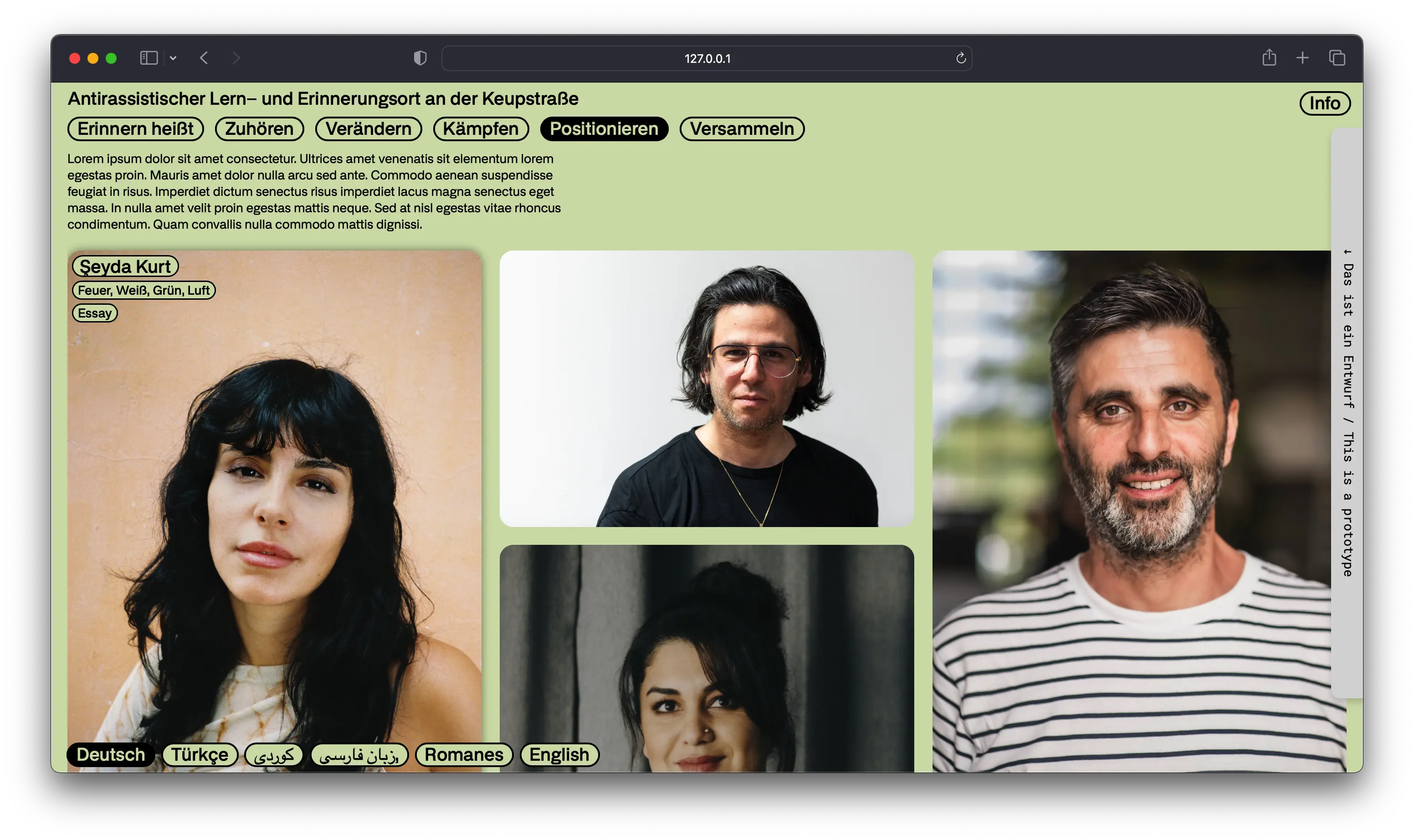Switch language to Türkçe
Screen dimensions: 1414x840
(x=200, y=754)
